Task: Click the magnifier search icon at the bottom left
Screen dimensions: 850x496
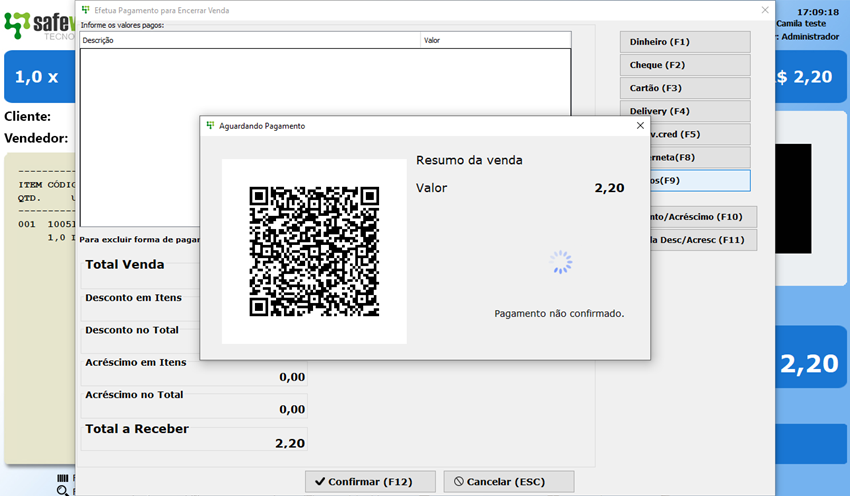Action: (x=63, y=491)
